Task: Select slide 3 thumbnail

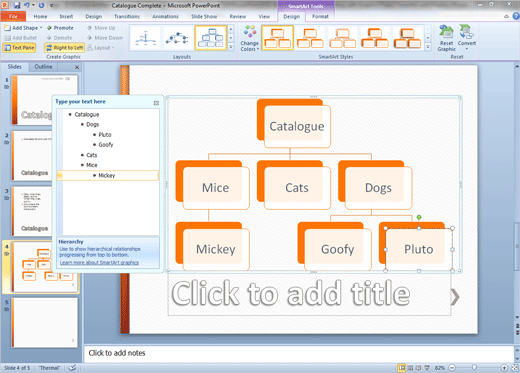Action: click(32, 211)
